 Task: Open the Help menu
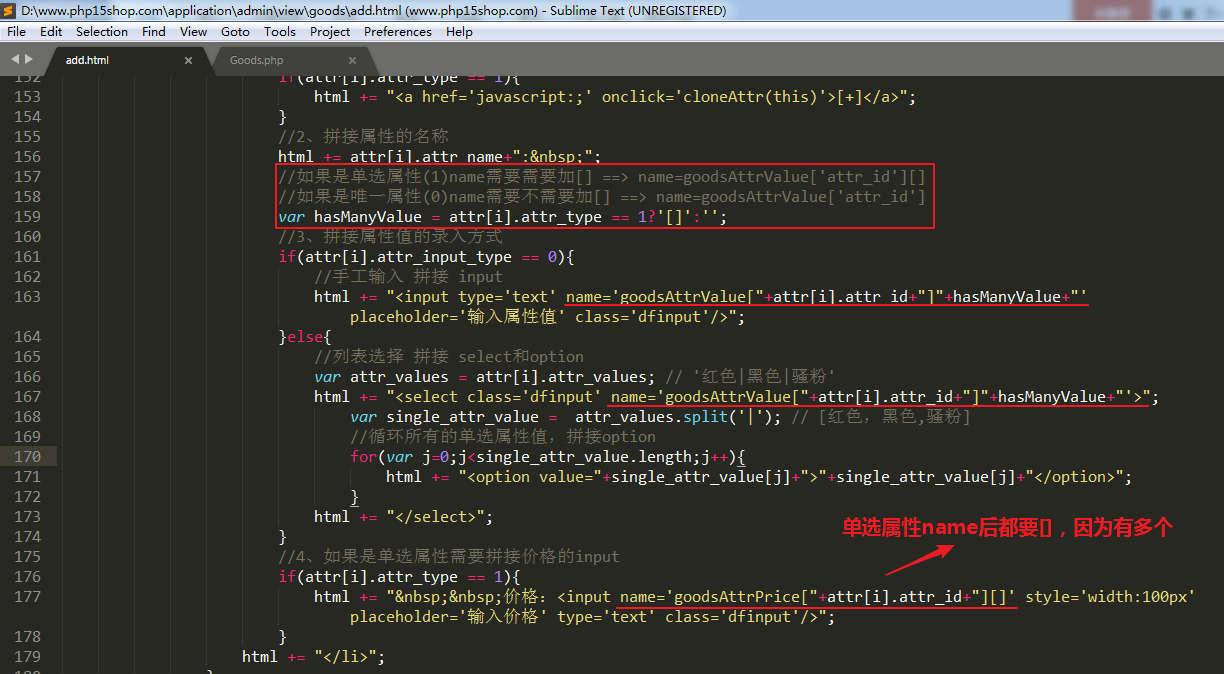[459, 32]
